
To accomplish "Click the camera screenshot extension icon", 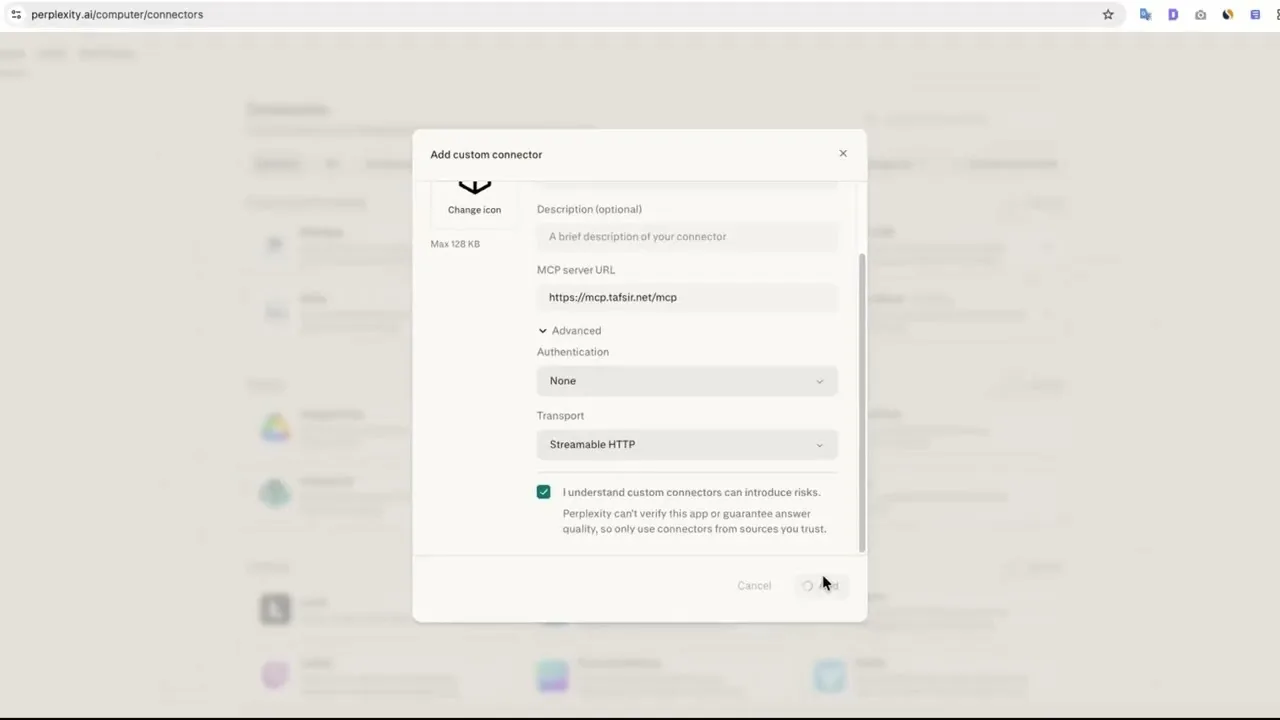I will 1200,14.
